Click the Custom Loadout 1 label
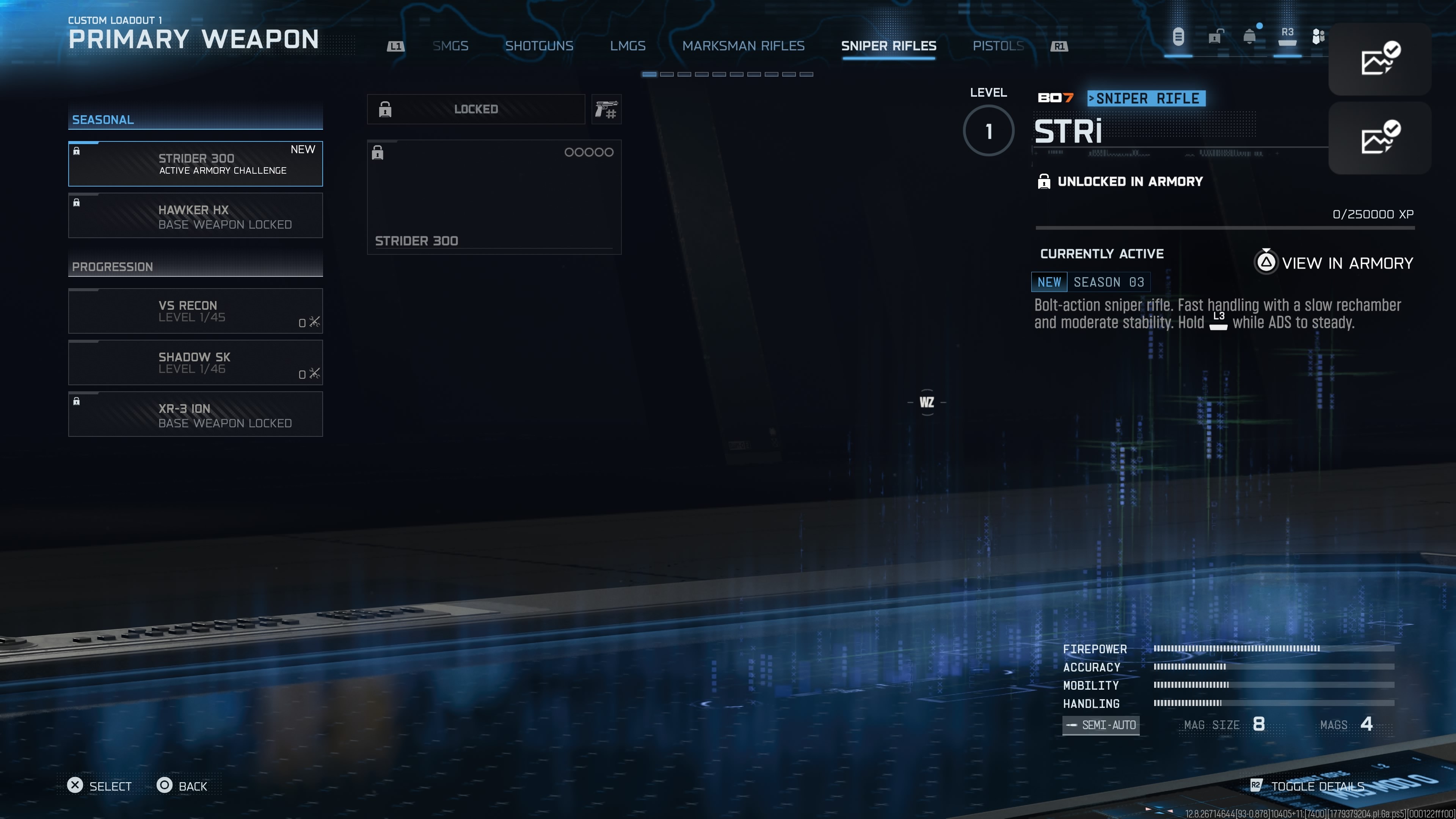This screenshot has height=819, width=1456. pos(115,20)
